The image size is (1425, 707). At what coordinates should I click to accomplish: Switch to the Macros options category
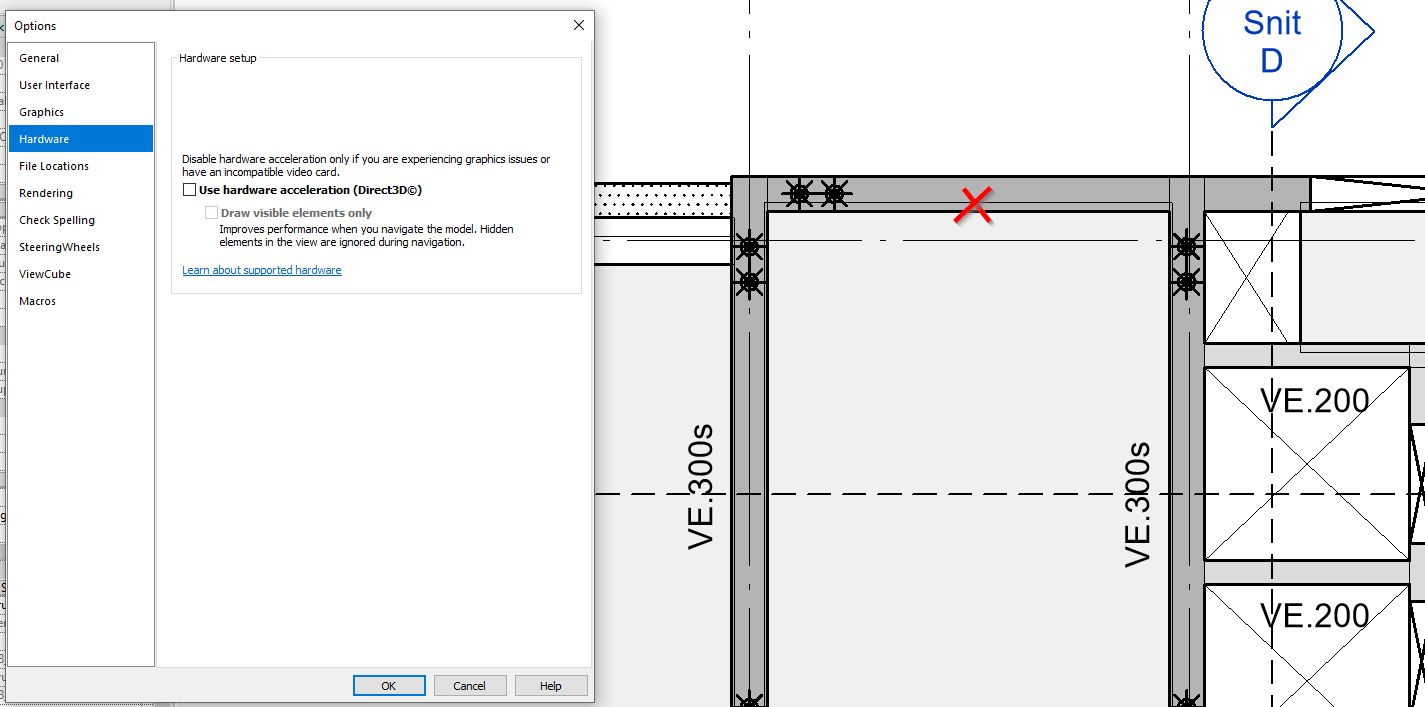pos(37,300)
